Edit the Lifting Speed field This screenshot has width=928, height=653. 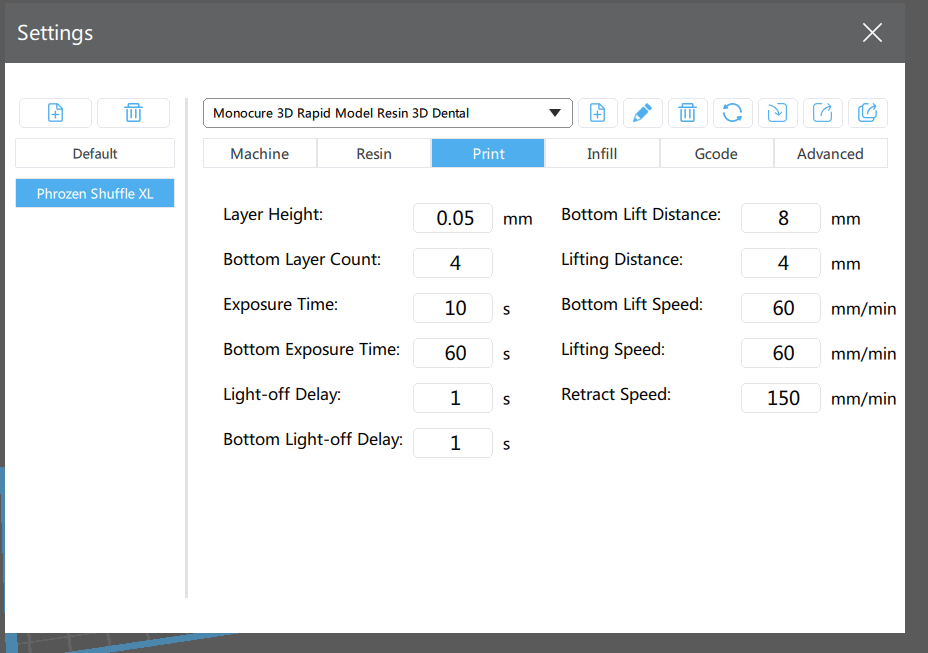pyautogui.click(x=781, y=353)
